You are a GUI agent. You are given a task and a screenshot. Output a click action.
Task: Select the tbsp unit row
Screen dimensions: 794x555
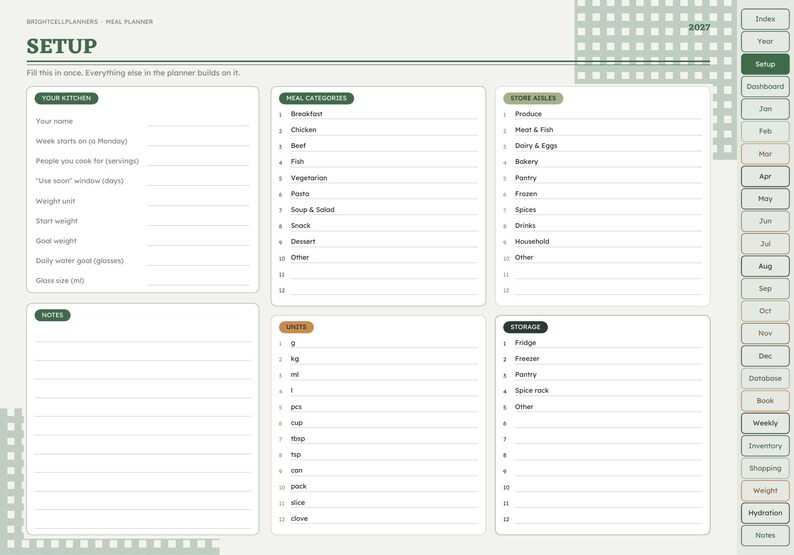[378, 439]
